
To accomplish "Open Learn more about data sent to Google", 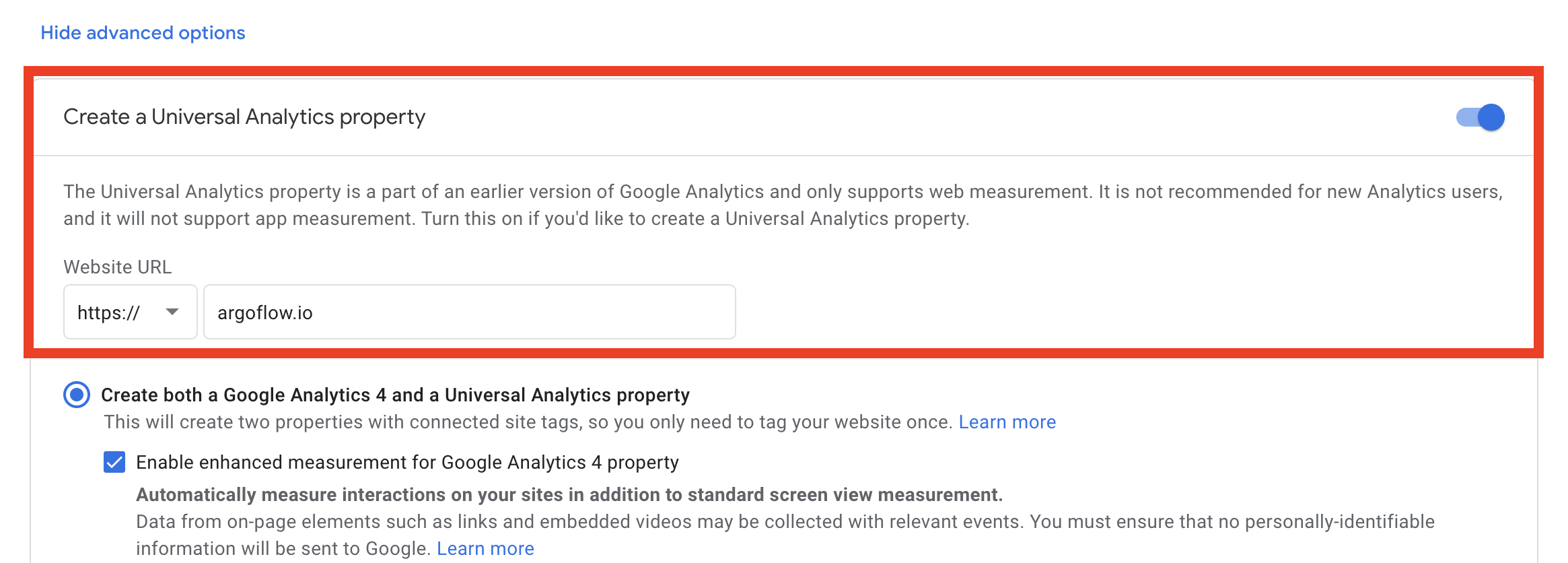I will pos(485,549).
